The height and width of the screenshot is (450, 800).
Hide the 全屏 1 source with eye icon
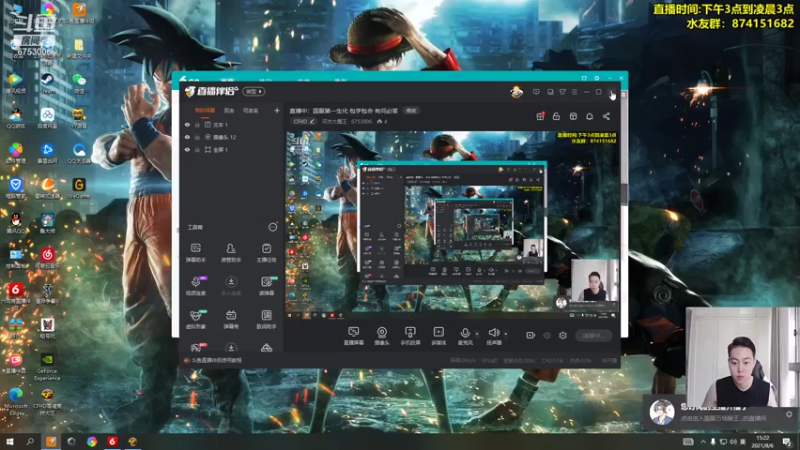click(x=187, y=150)
